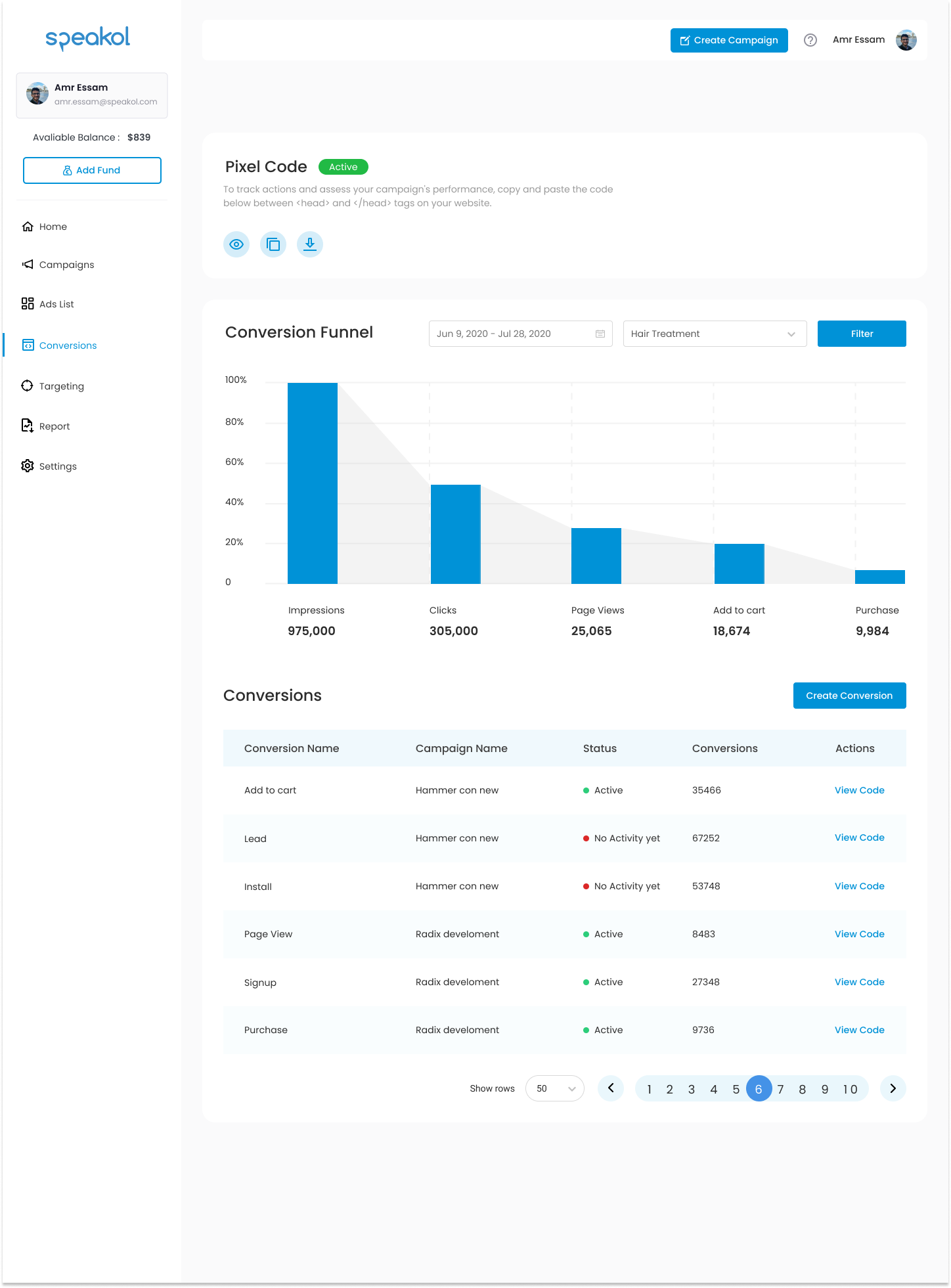Click the Create Campaign button
This screenshot has height=1288, width=951.
[729, 40]
